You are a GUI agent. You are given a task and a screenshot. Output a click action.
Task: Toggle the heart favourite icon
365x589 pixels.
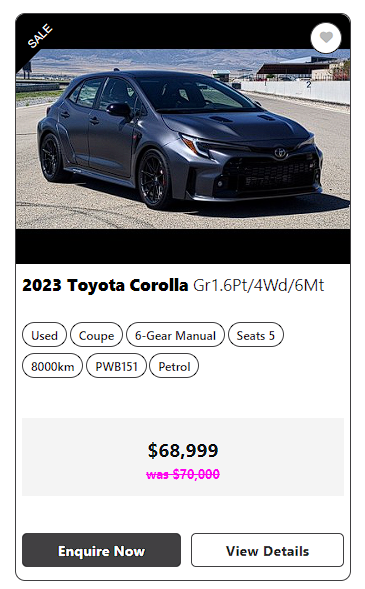tap(326, 38)
